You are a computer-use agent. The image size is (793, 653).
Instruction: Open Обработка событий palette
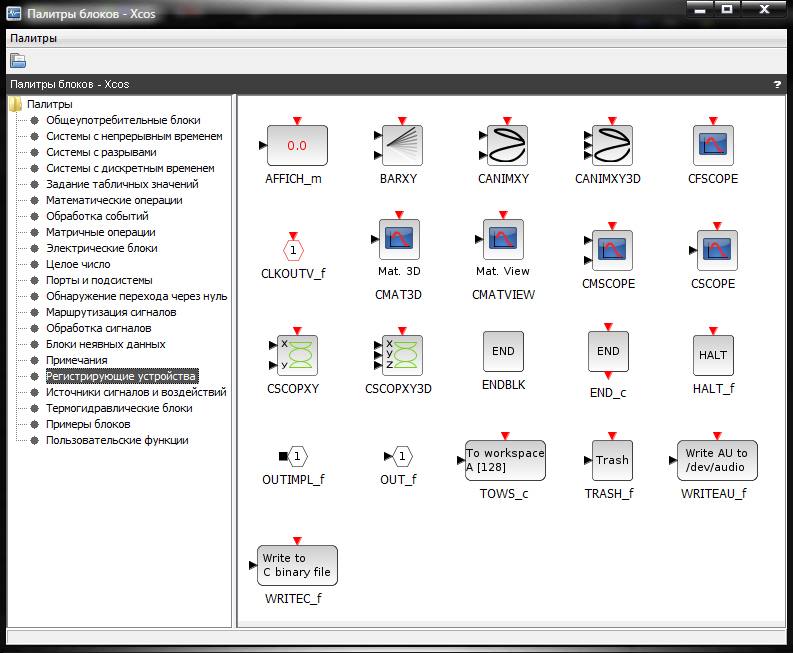point(98,216)
